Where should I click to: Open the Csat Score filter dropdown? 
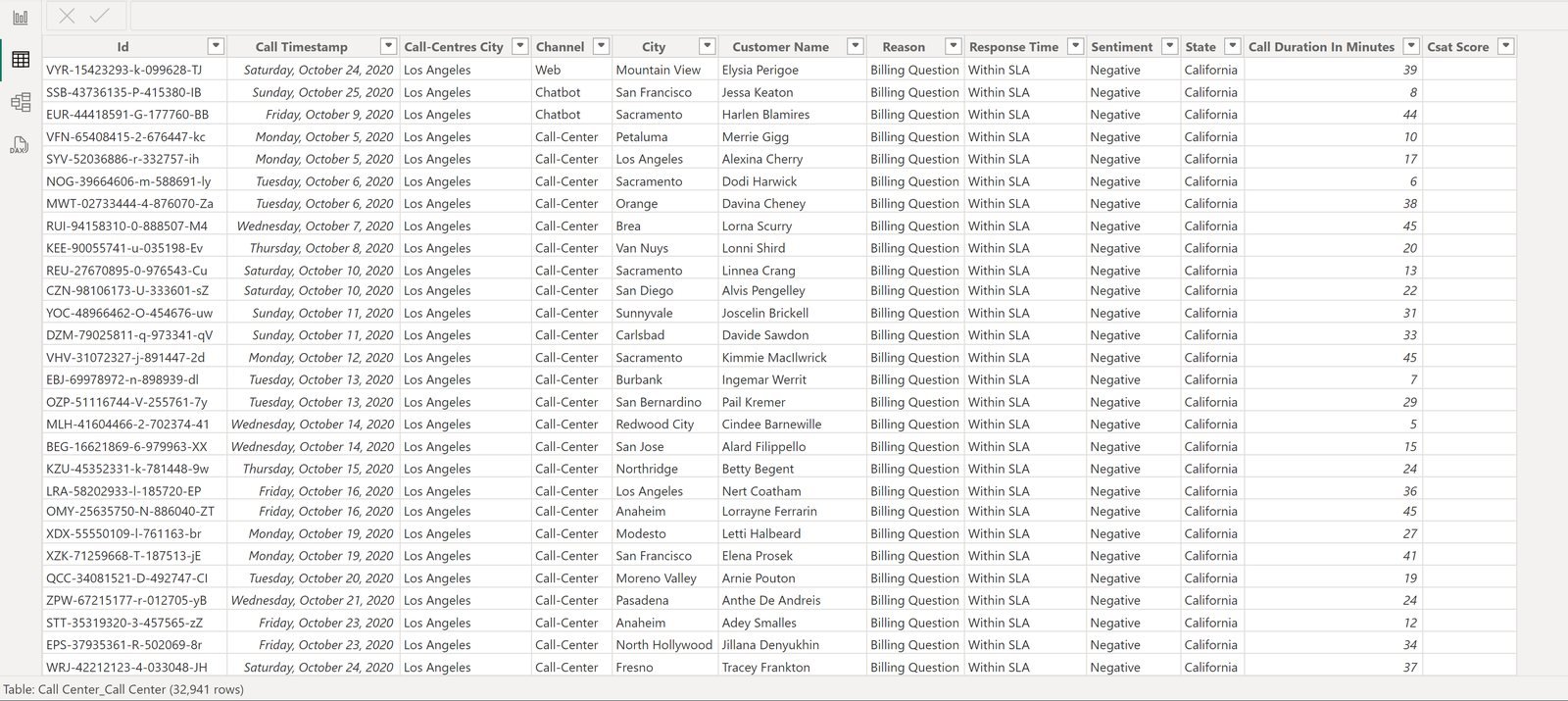(x=1505, y=46)
